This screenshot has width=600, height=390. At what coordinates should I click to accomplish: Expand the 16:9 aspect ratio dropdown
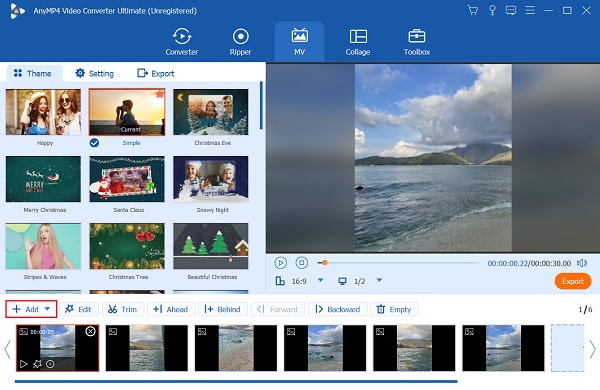tap(321, 281)
